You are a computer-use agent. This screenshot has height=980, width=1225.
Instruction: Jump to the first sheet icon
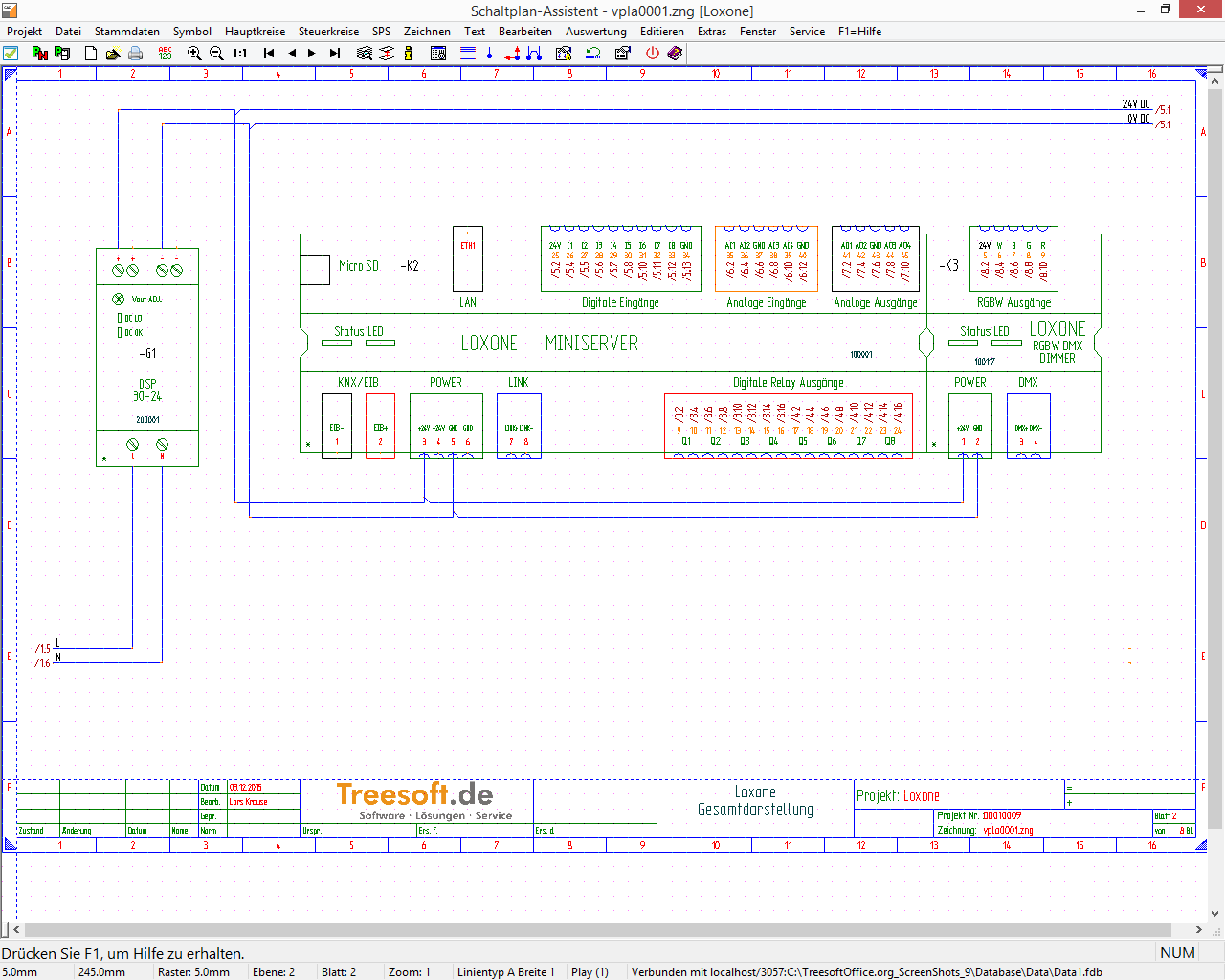[x=269, y=54]
